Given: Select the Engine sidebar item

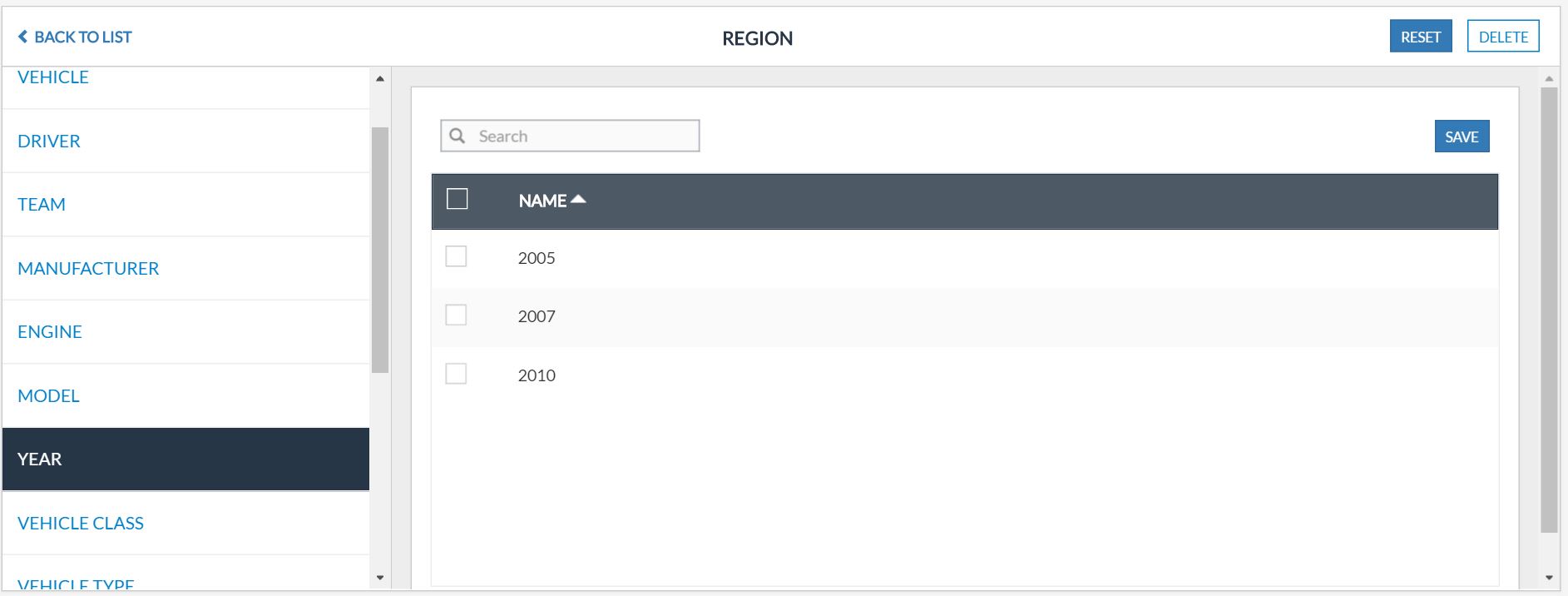Looking at the screenshot, I should [50, 331].
